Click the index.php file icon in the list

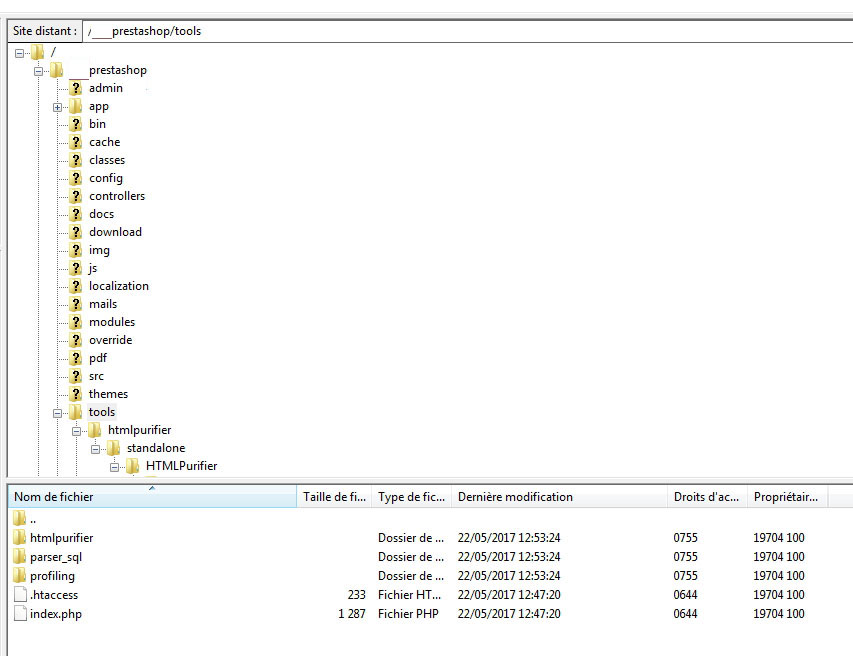coord(20,613)
